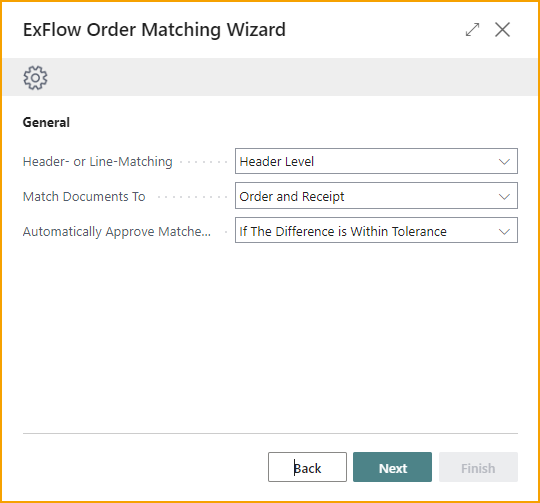Click the Automatically Approve Matche... label
Screen dimensions: 540x503
(x=117, y=231)
